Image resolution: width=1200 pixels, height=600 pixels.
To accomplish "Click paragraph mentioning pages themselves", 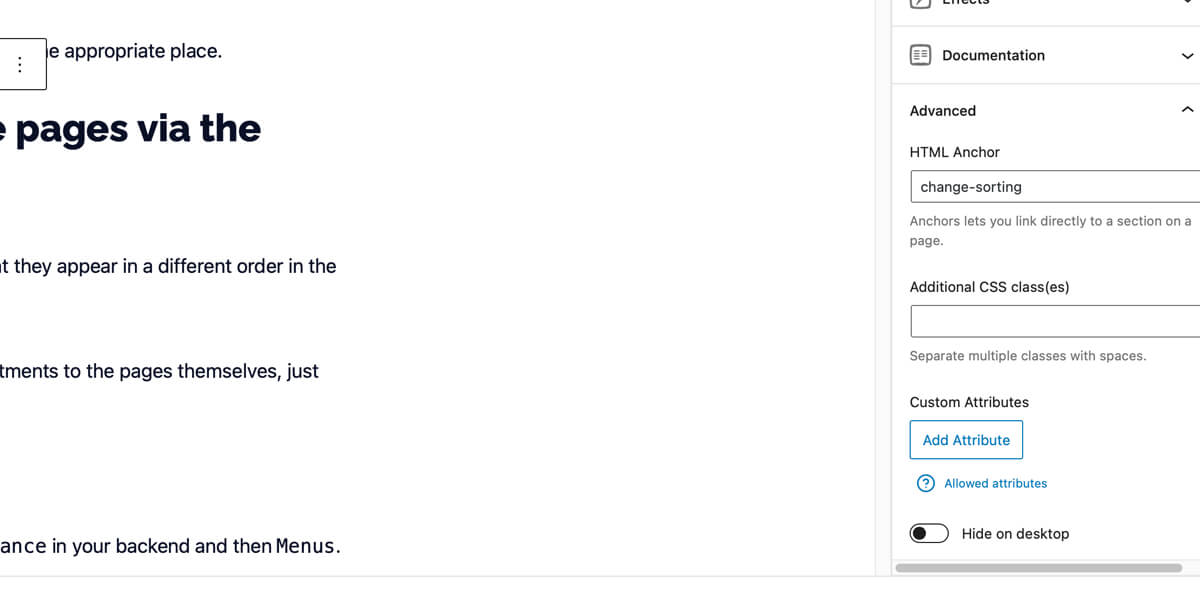I will tap(159, 371).
